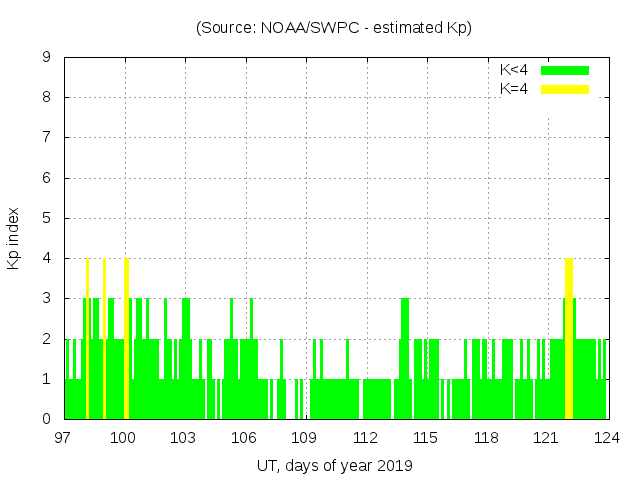
Task: Click the y-axis tick label 7
Action: pos(46,137)
